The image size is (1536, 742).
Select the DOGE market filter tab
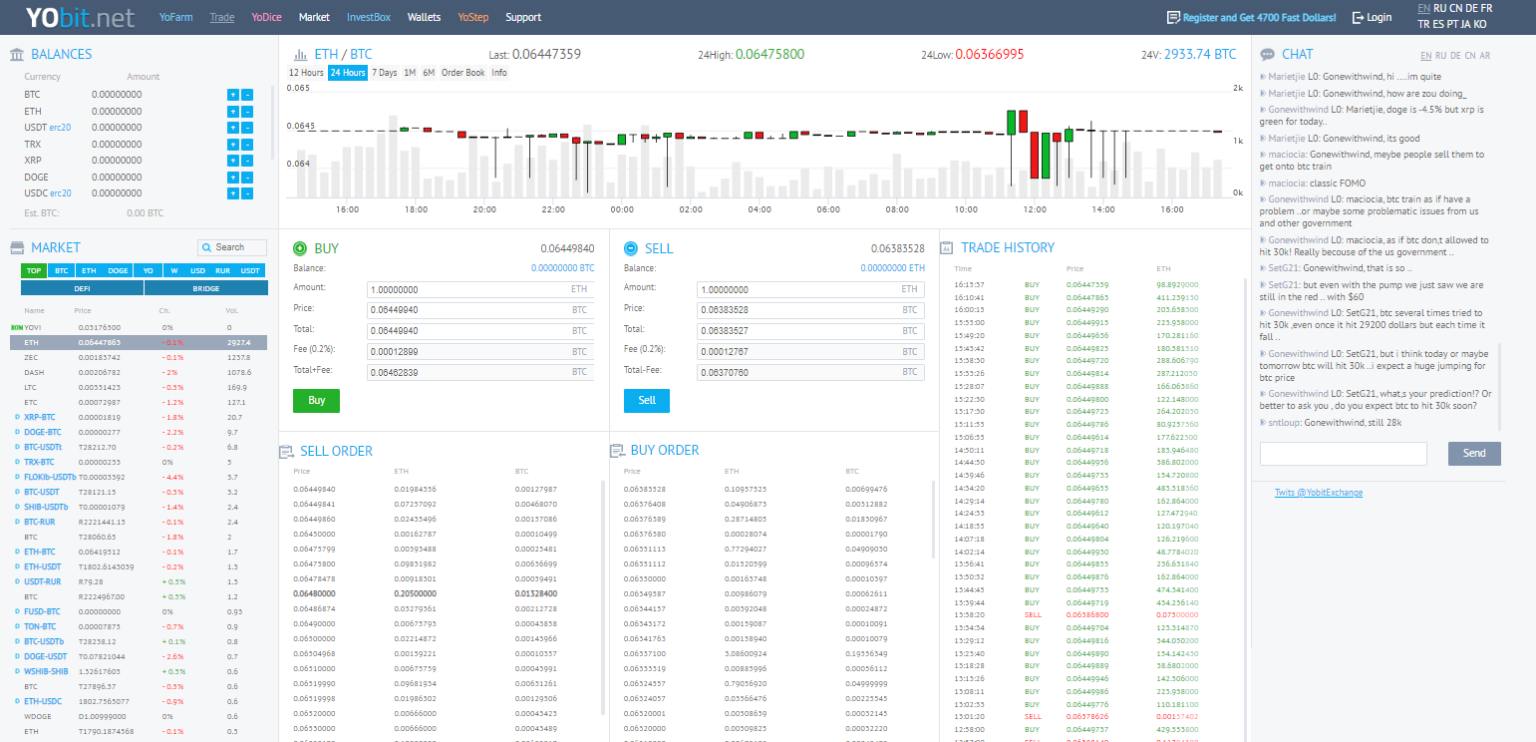(118, 271)
